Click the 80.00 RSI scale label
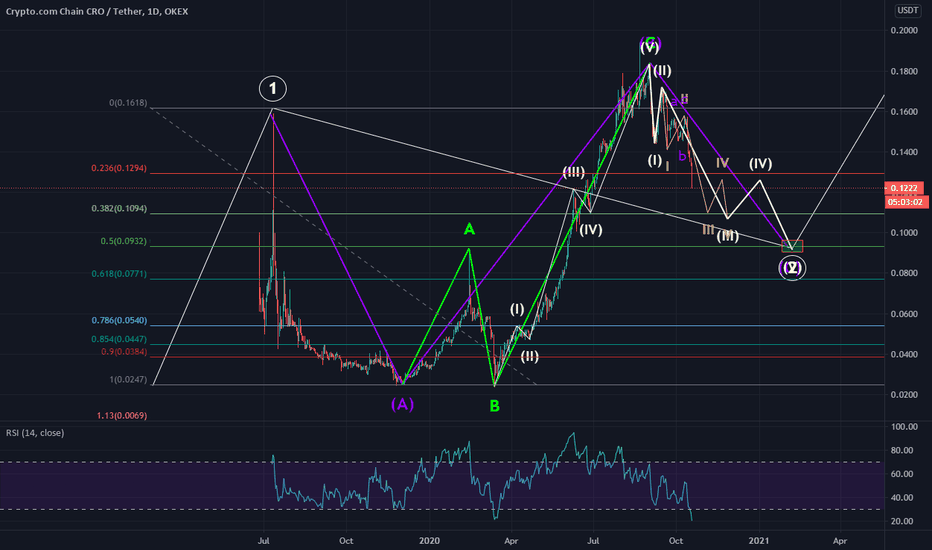 tap(904, 451)
